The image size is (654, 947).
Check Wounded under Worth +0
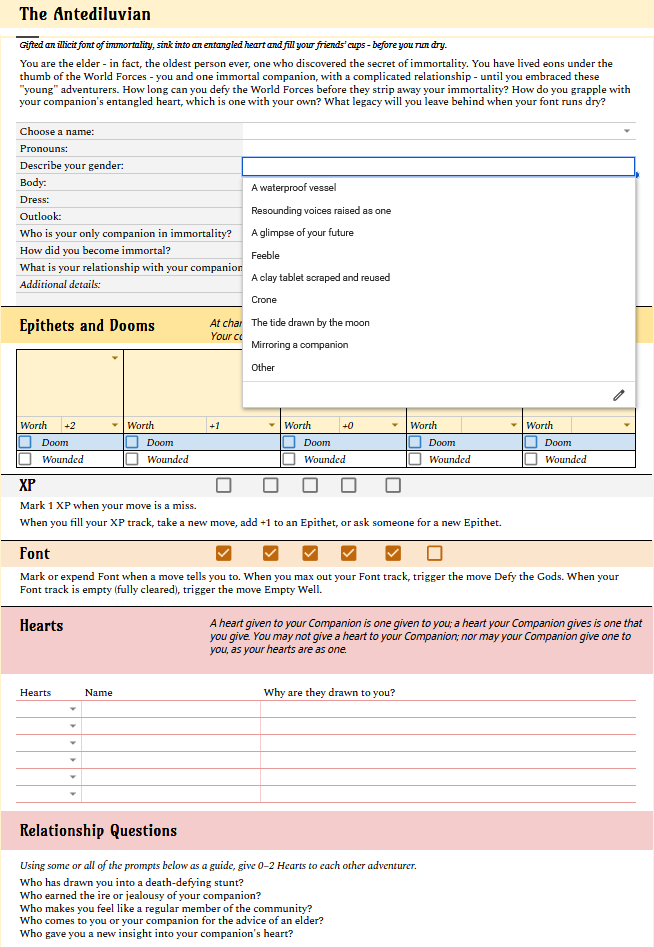coord(290,459)
